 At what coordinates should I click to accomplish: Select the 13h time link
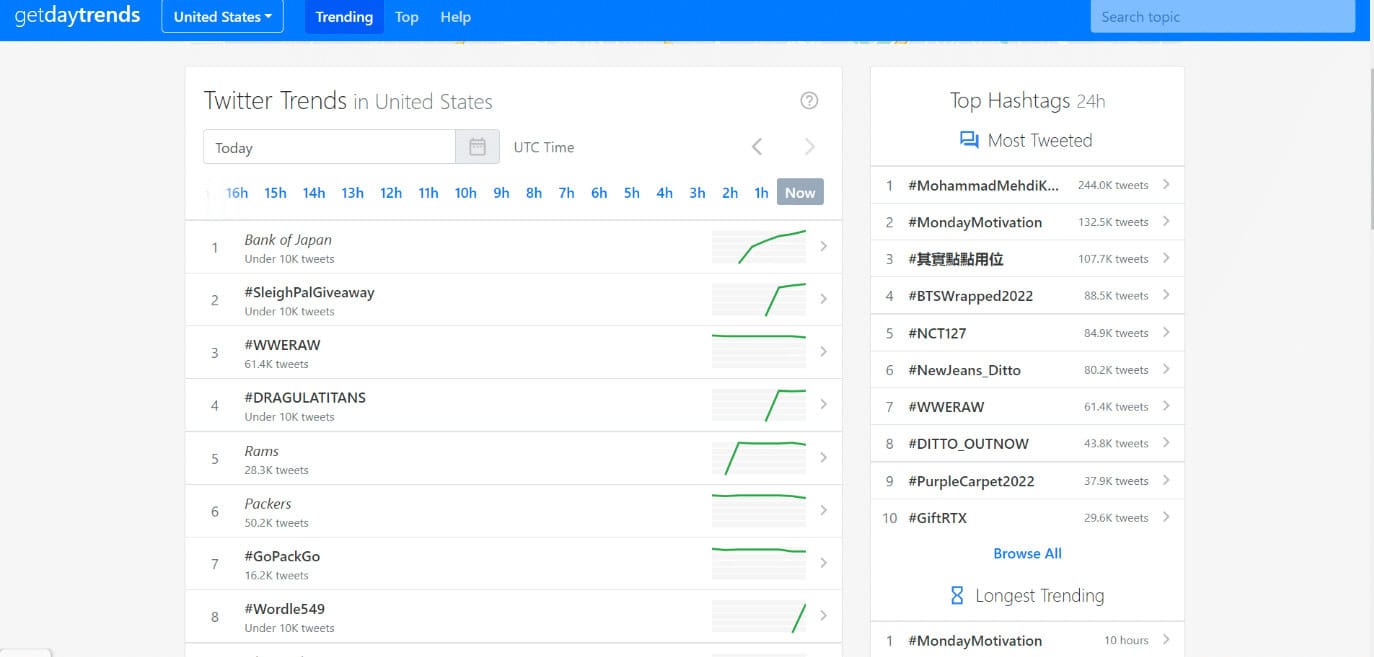click(x=352, y=193)
